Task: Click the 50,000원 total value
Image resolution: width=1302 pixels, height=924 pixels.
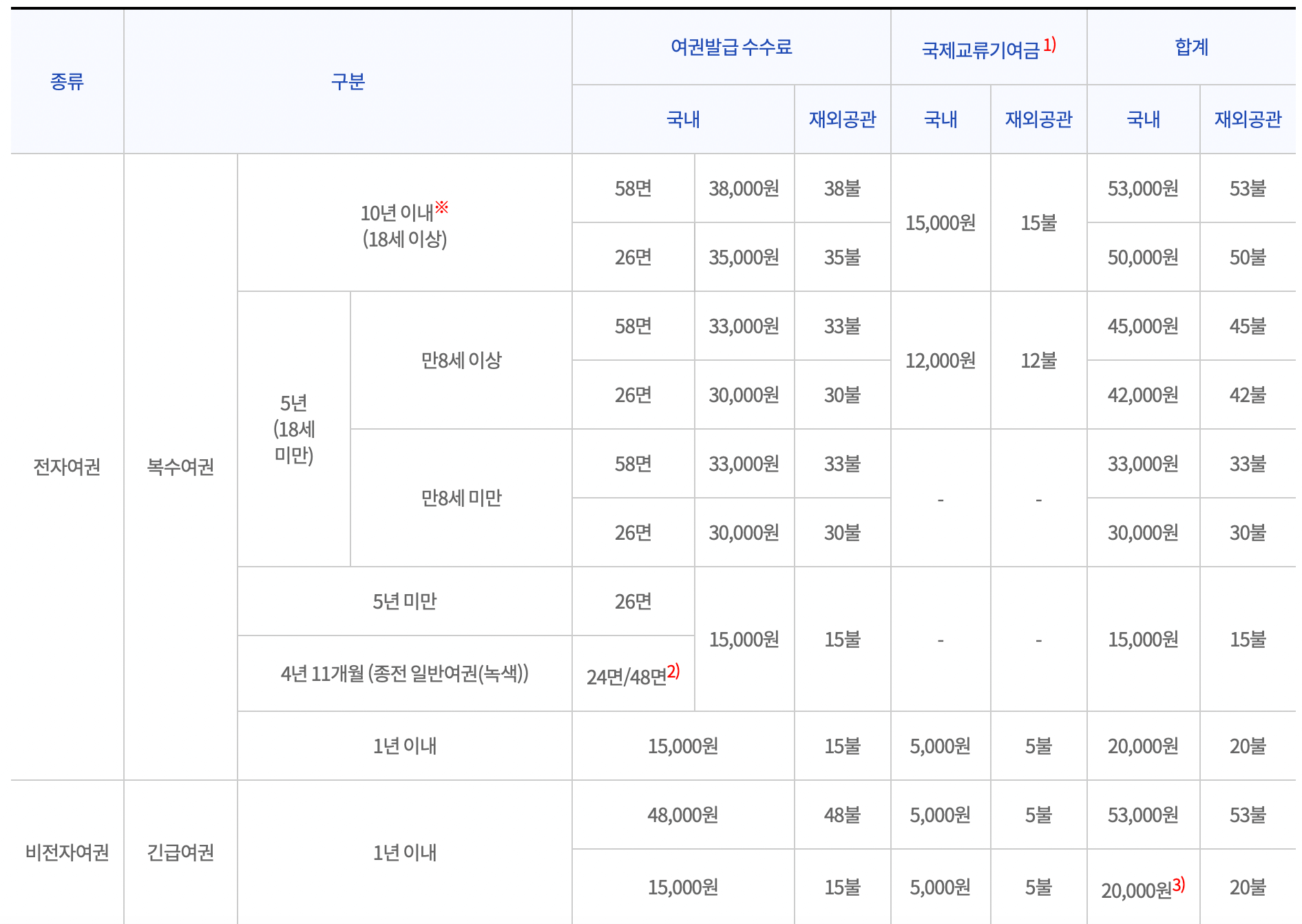Action: click(1143, 257)
